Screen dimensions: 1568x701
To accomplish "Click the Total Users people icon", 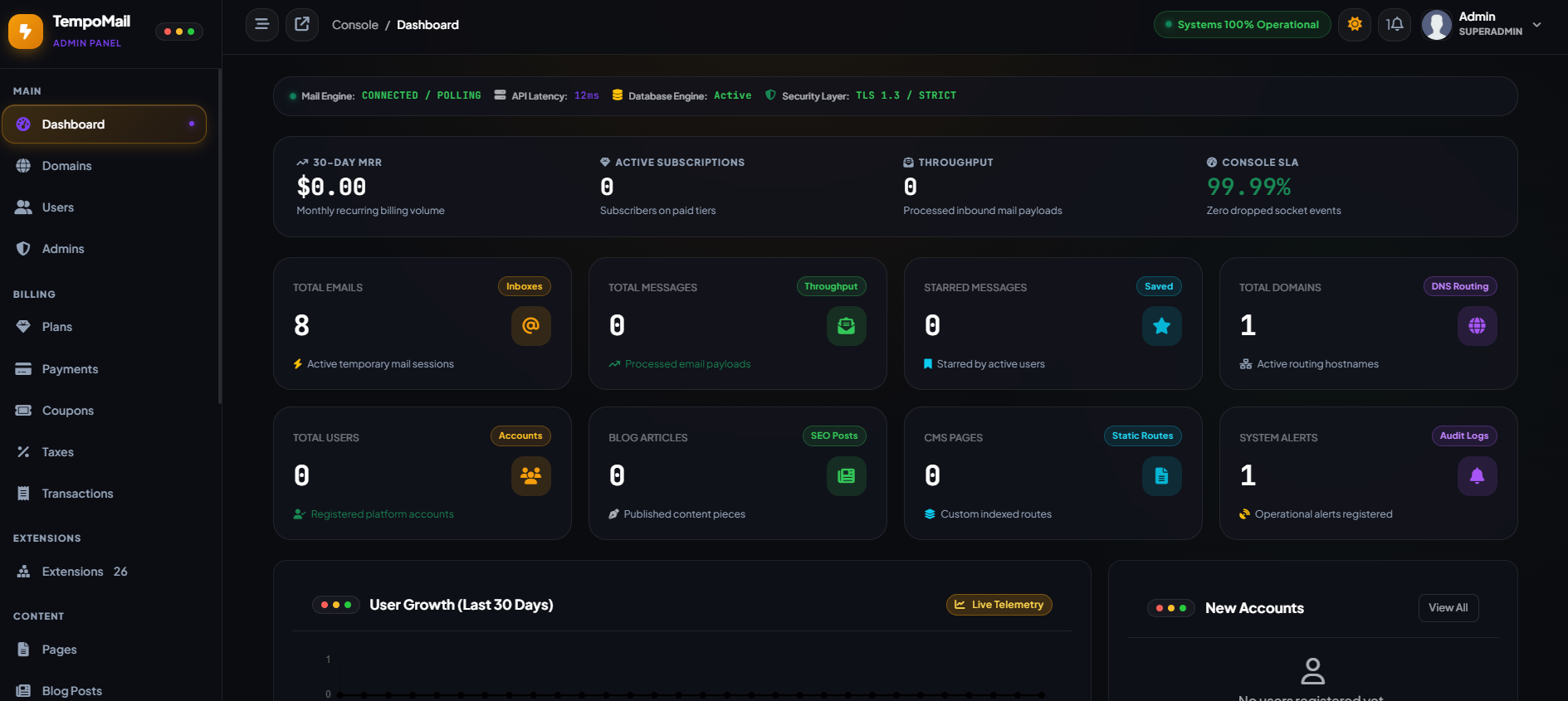I will click(x=531, y=476).
